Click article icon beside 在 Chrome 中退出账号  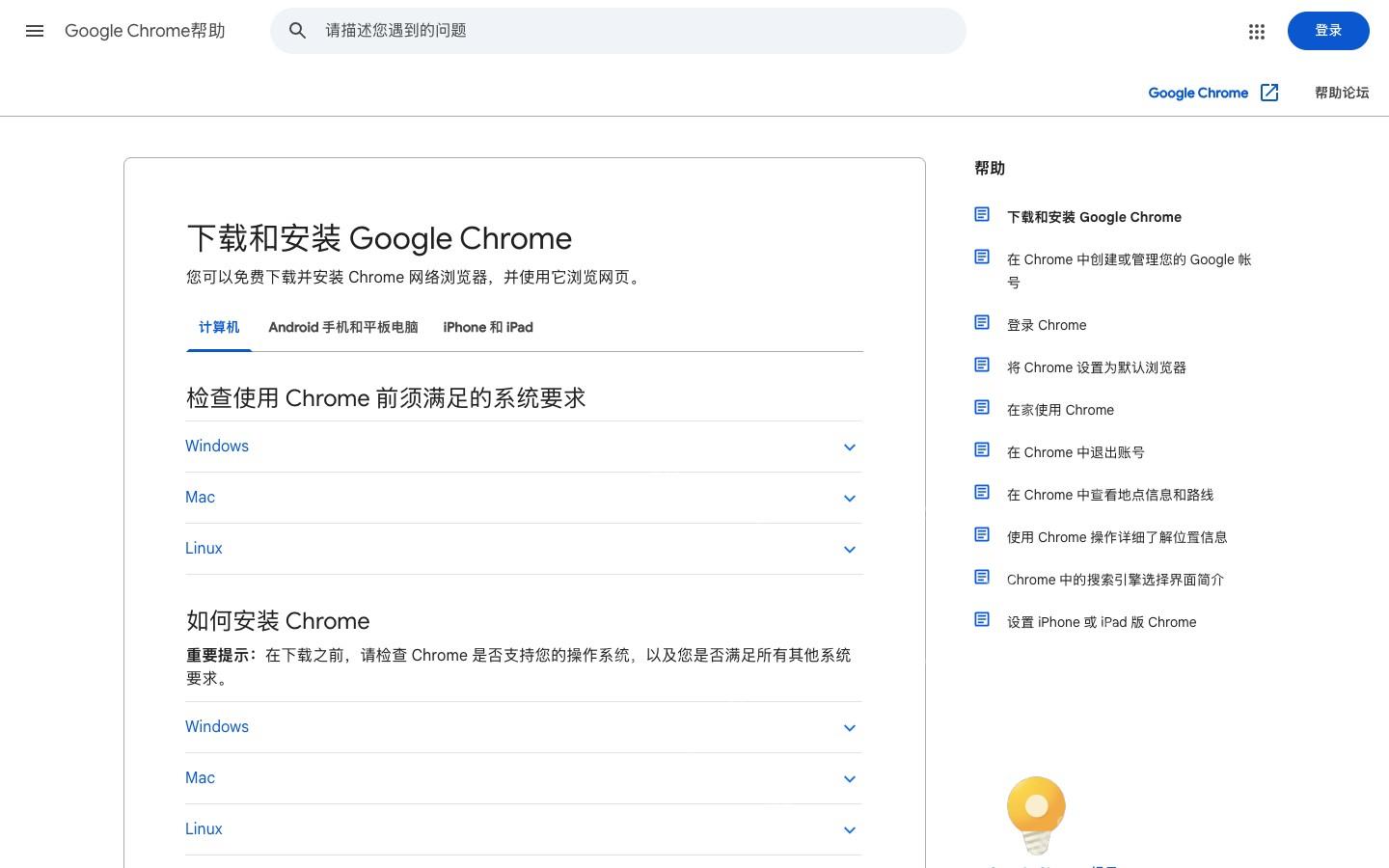982,449
